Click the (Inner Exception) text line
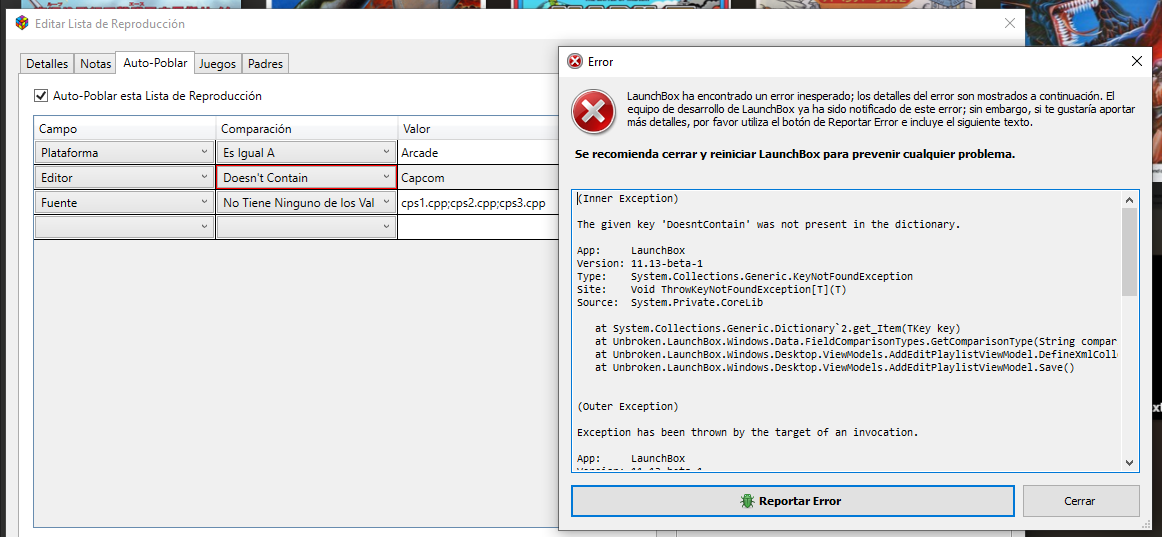 coord(628,199)
